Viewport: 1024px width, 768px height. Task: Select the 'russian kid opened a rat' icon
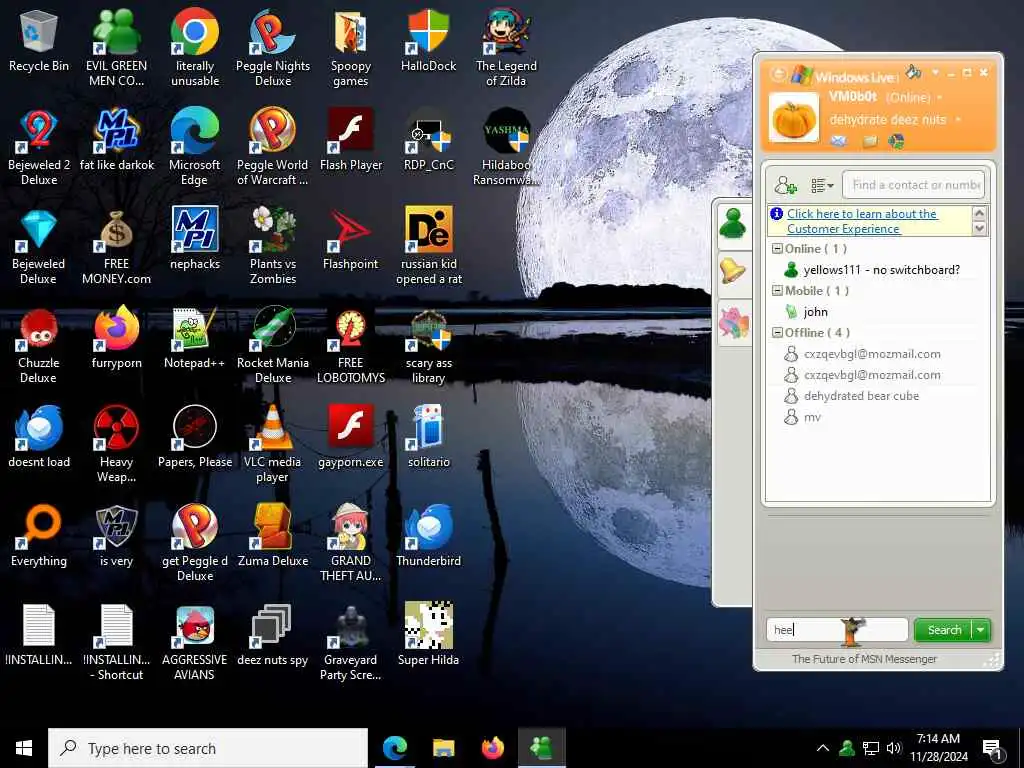[x=428, y=246]
